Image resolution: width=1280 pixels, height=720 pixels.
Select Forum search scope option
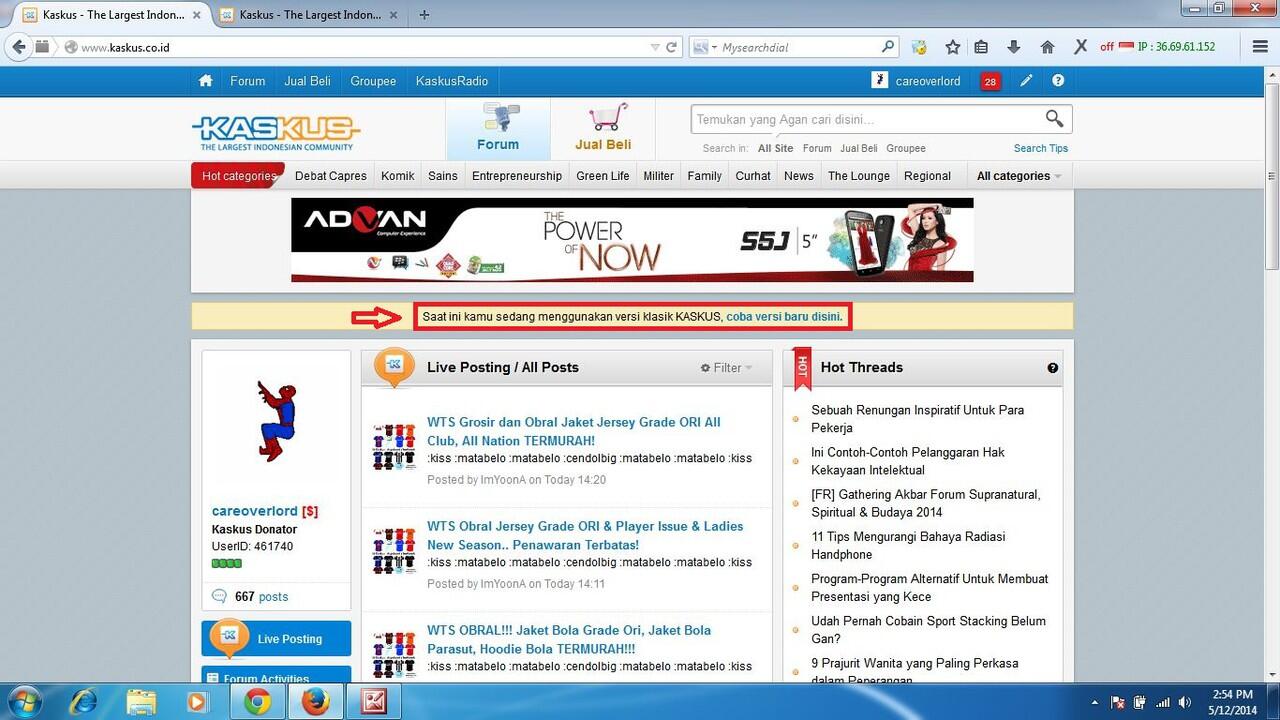(x=817, y=148)
